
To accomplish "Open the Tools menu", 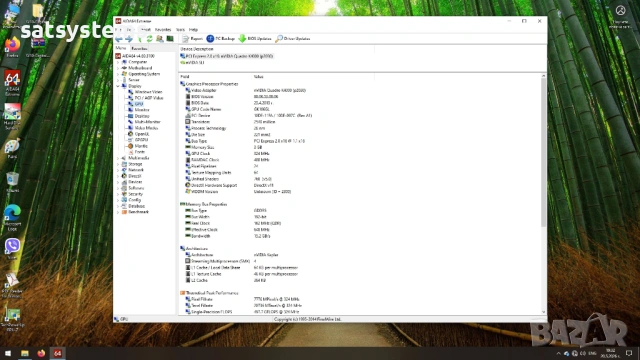I will click(x=180, y=30).
